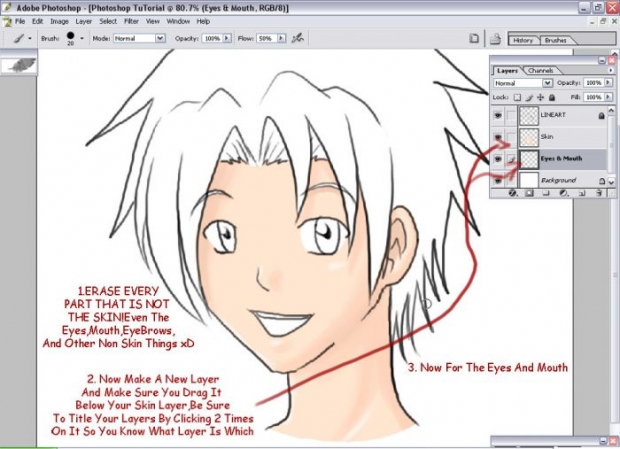
Task: Click the Flow 50% value field
Action: tap(267, 38)
